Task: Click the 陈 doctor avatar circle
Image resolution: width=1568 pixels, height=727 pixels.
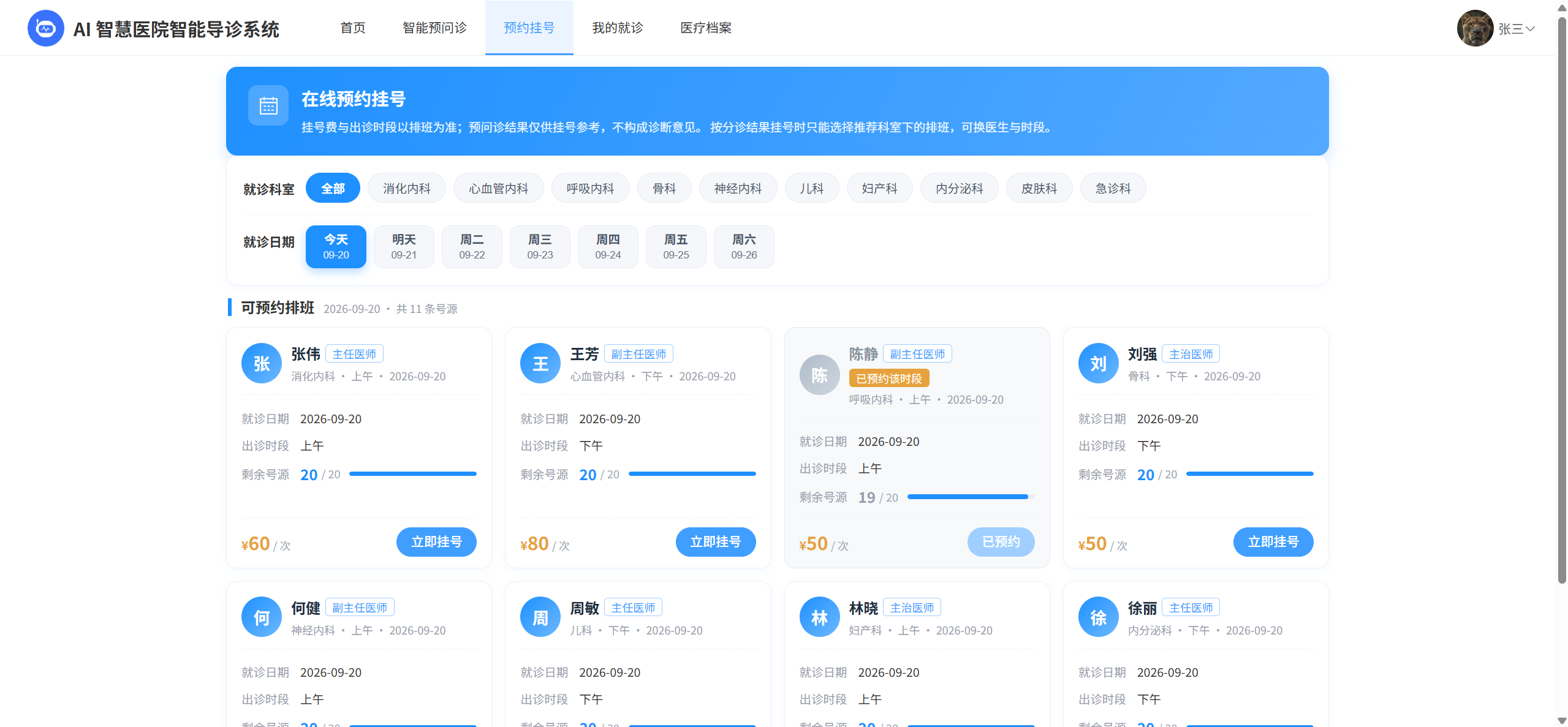Action: coord(820,375)
